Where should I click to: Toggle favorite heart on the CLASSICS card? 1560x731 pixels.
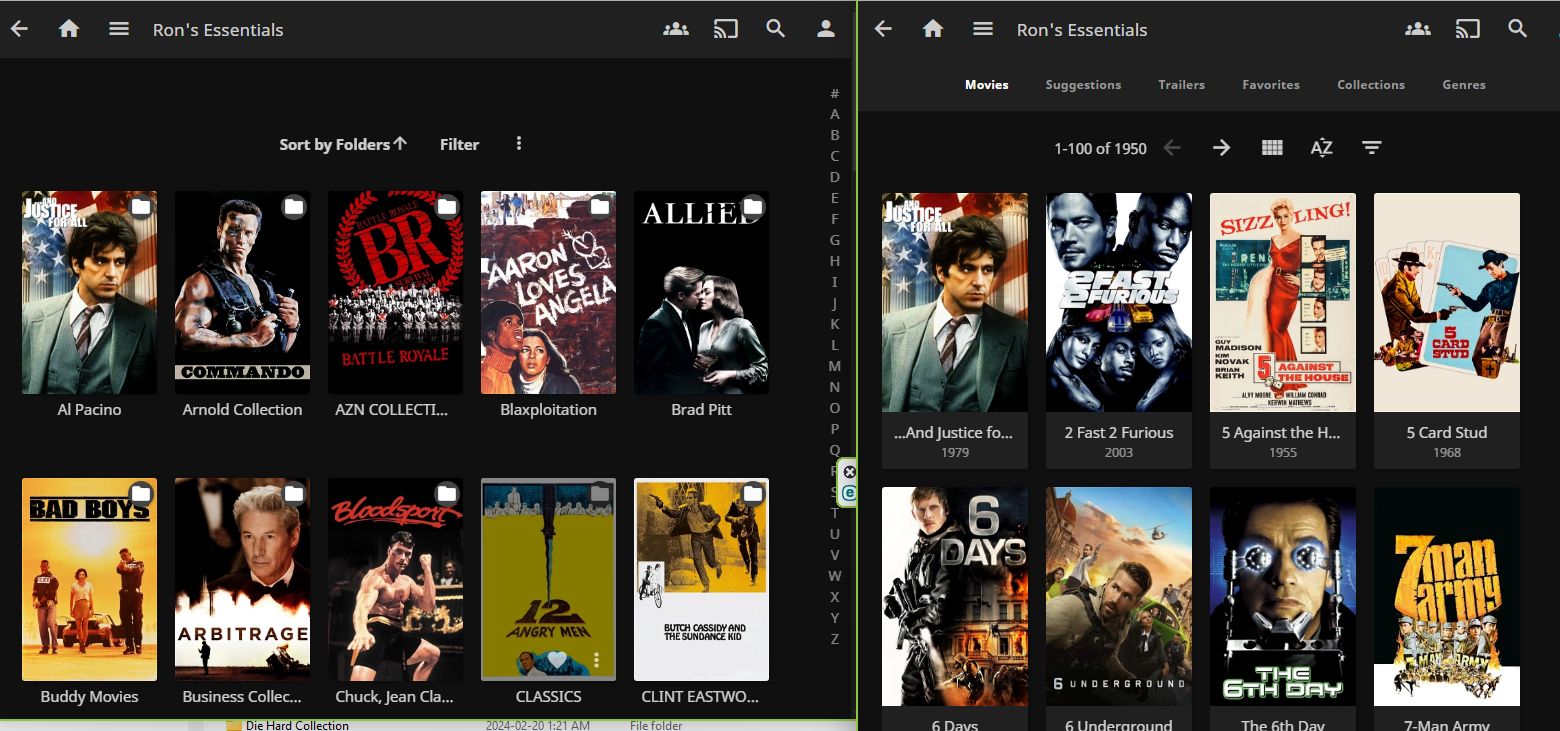pos(558,660)
